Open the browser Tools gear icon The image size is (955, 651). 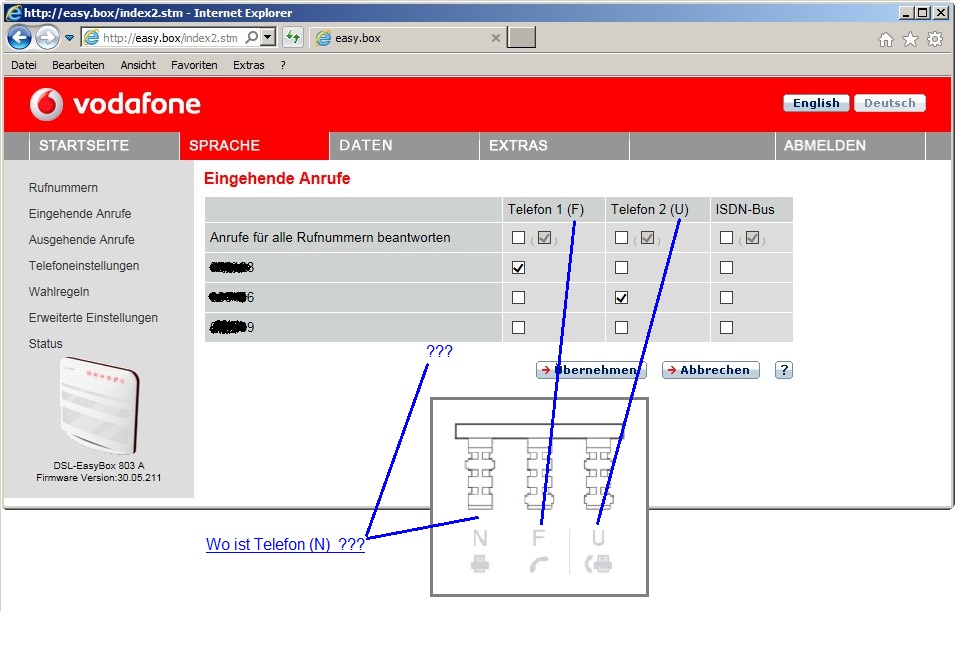[933, 38]
